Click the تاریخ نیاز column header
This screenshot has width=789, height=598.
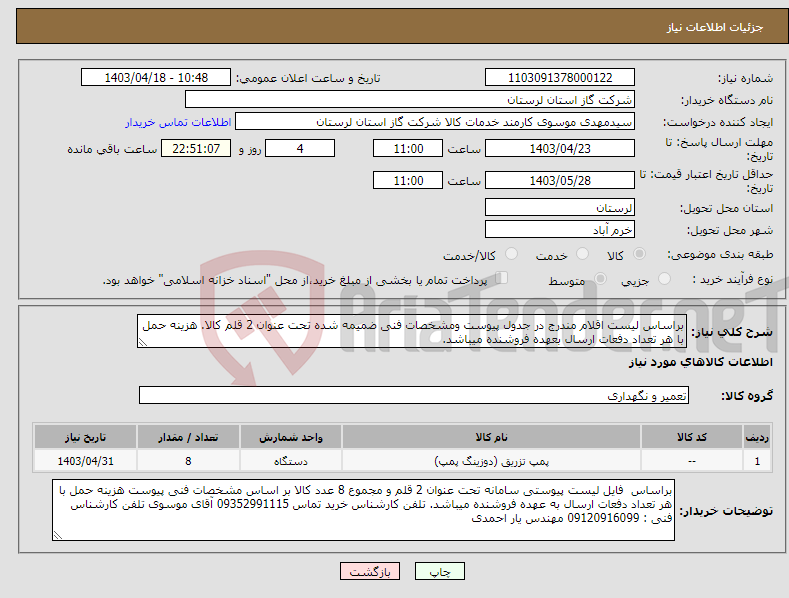point(86,437)
